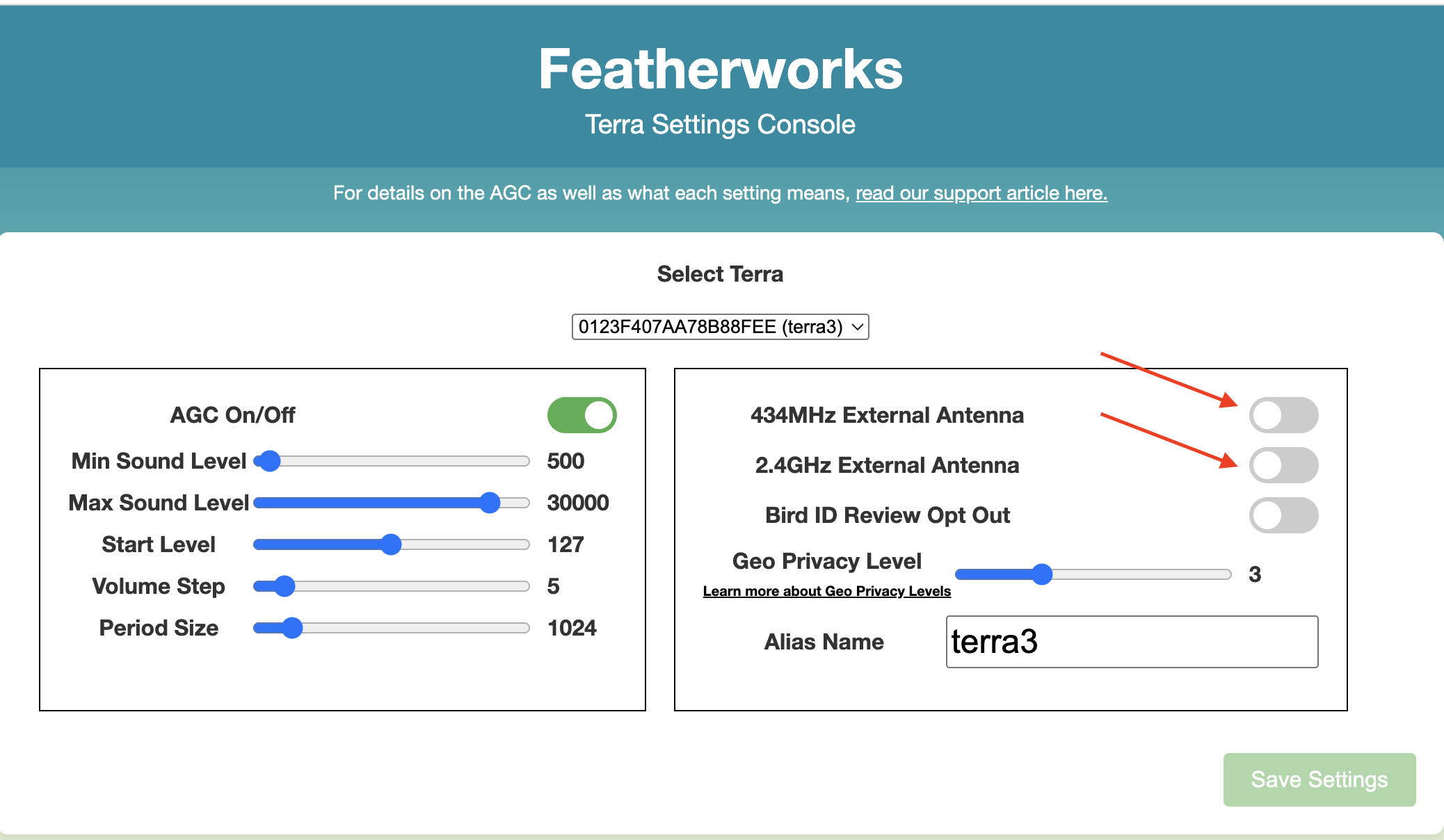Viewport: 1444px width, 840px height.
Task: Click the 434MHz External Antenna label
Action: (x=887, y=415)
